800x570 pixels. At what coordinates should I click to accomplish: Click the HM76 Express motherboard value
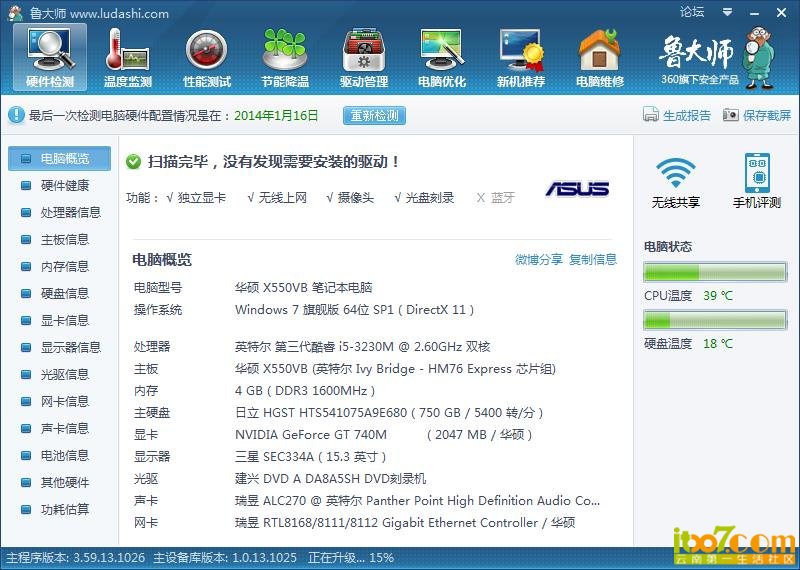pyautogui.click(x=395, y=369)
